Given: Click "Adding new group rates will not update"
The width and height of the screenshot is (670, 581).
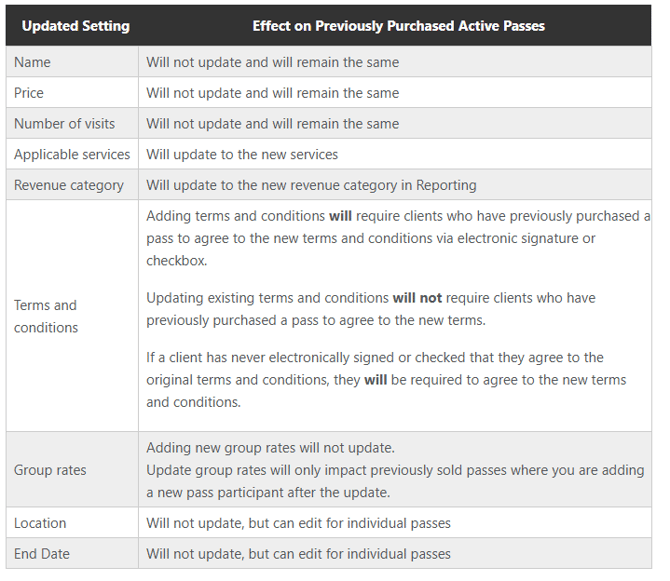Looking at the screenshot, I should tap(270, 447).
